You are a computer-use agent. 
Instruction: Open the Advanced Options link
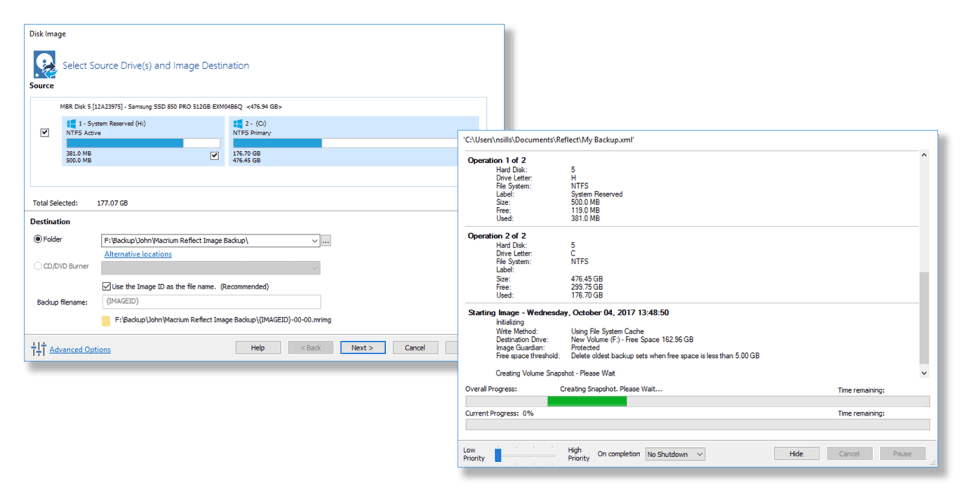[80, 349]
